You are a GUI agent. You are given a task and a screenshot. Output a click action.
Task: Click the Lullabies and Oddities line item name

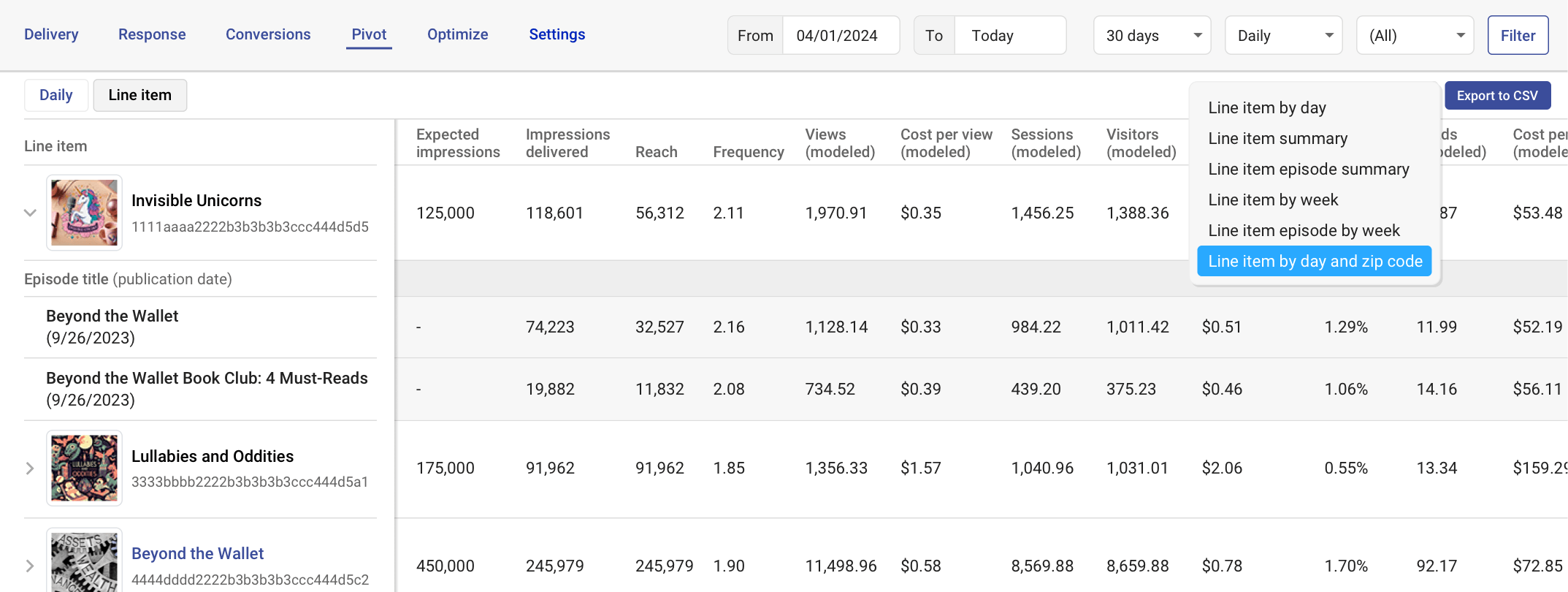pyautogui.click(x=213, y=456)
